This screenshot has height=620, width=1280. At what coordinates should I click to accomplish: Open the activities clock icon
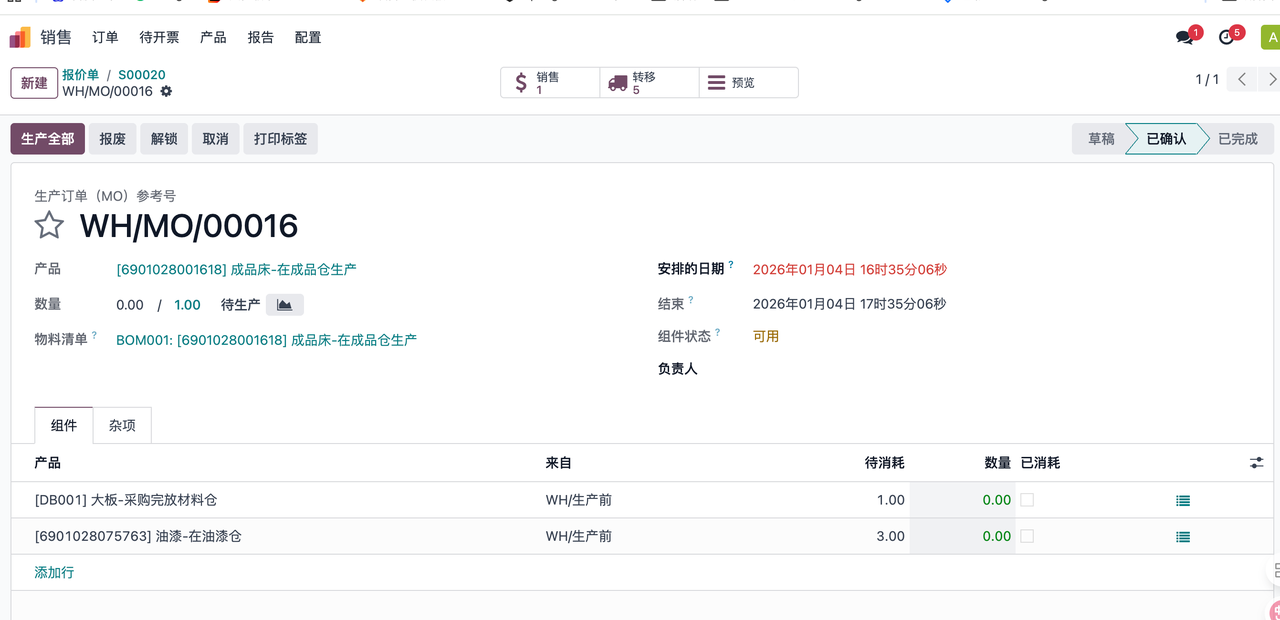pyautogui.click(x=1226, y=38)
